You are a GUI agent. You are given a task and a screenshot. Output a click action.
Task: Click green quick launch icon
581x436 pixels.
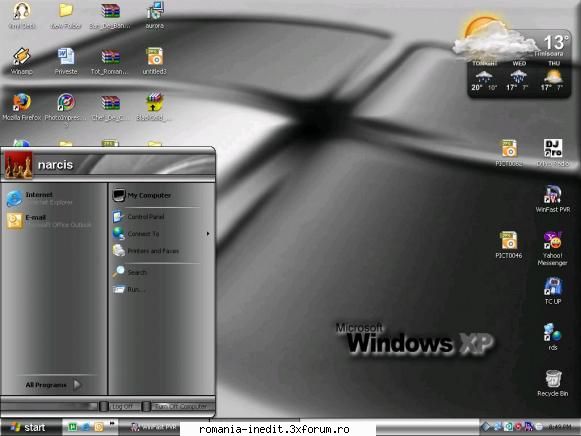[72, 427]
